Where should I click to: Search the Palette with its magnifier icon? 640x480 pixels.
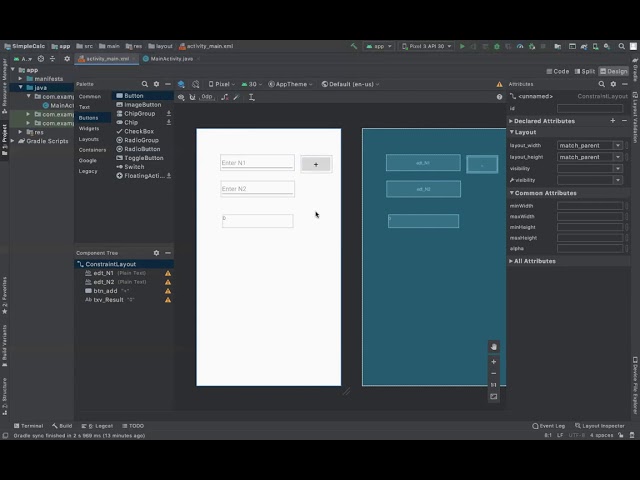tap(144, 84)
